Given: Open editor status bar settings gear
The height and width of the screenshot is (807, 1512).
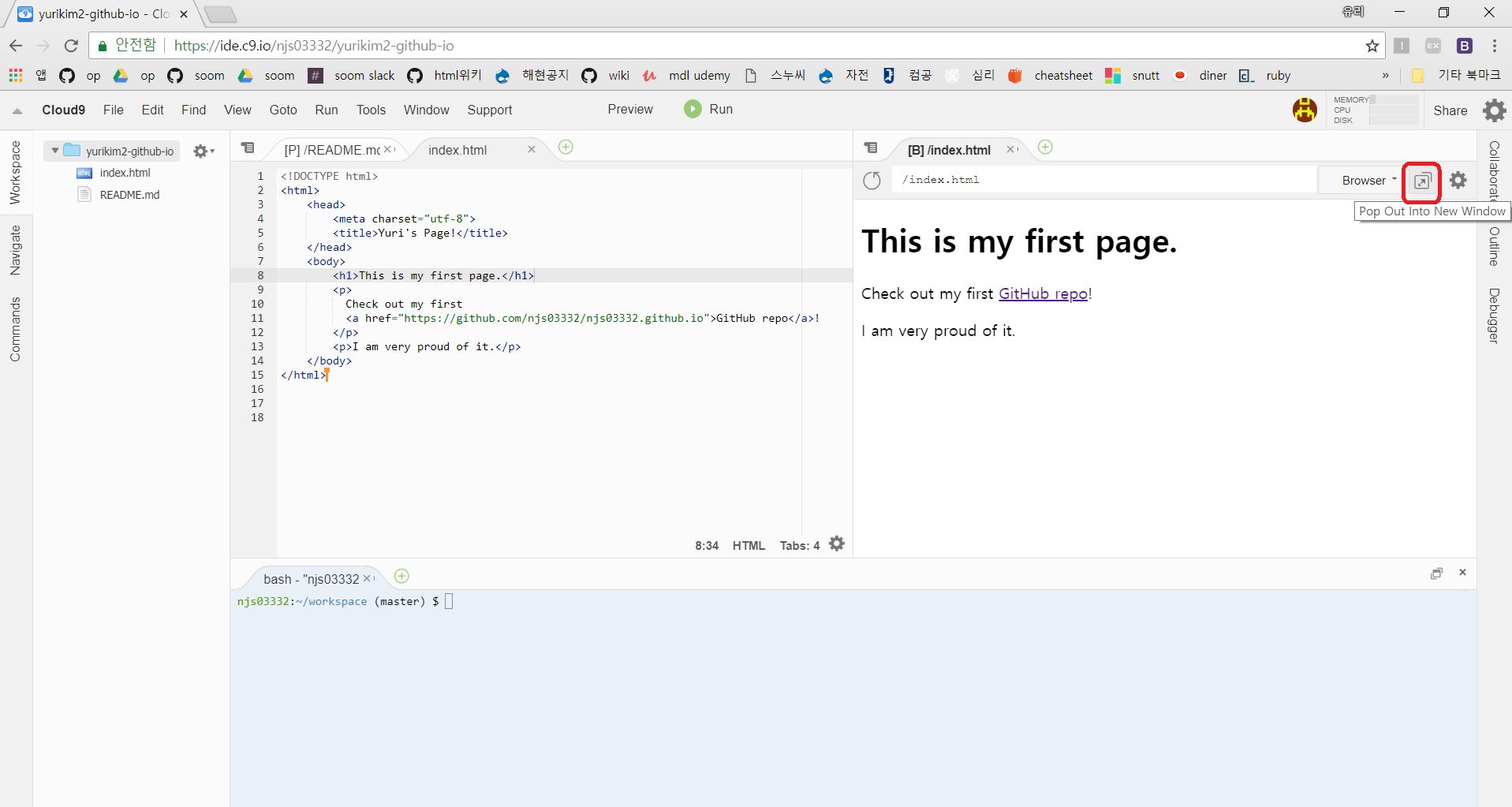Looking at the screenshot, I should coord(837,544).
